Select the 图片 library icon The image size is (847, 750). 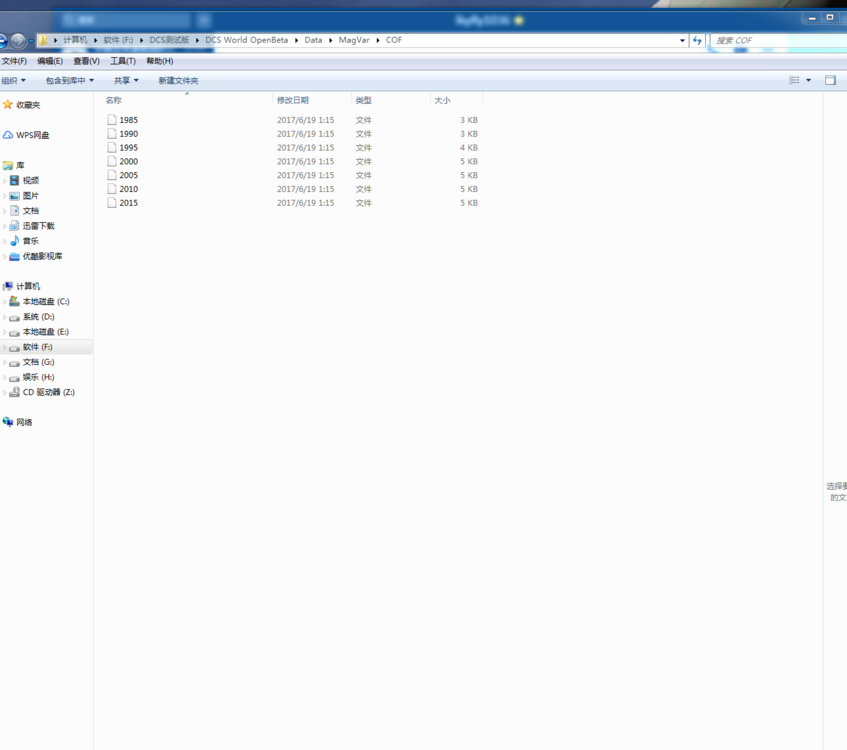[15, 196]
